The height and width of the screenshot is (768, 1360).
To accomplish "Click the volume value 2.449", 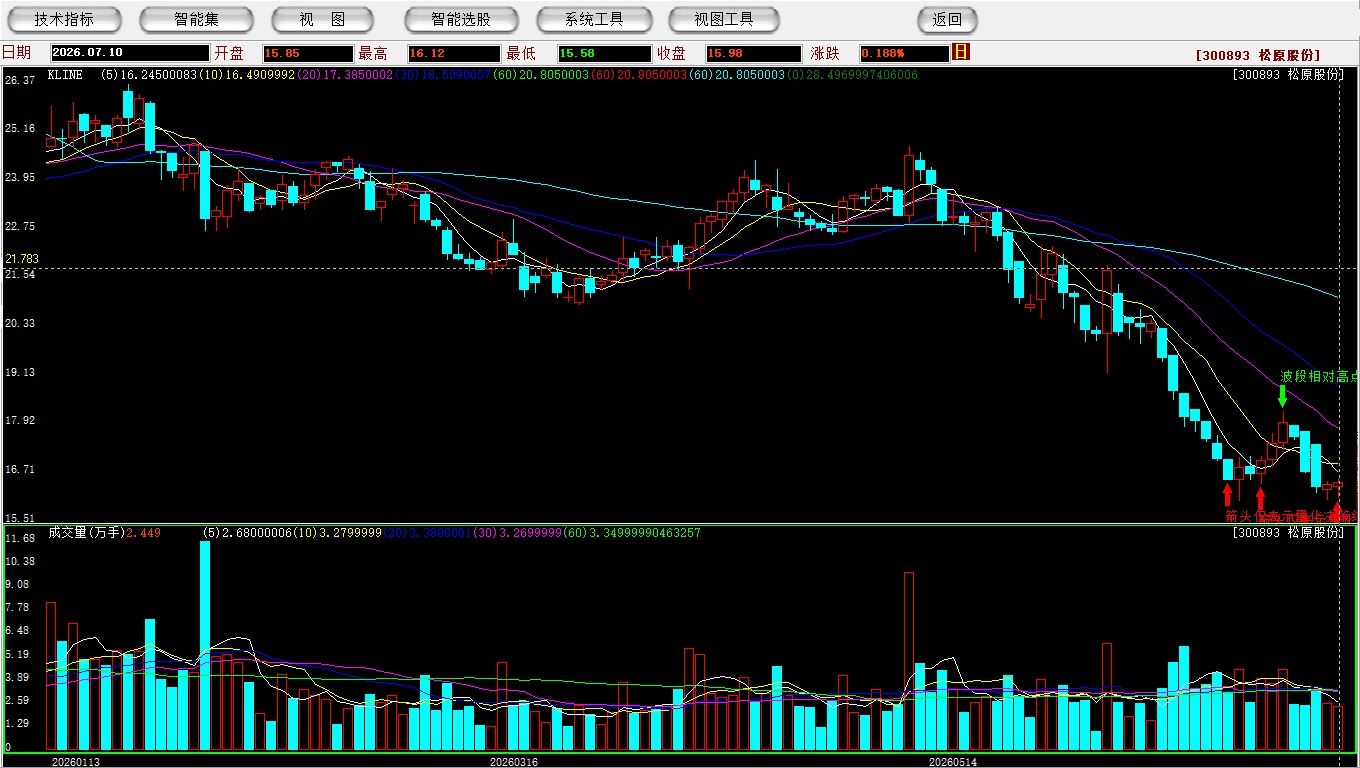I will [x=143, y=533].
